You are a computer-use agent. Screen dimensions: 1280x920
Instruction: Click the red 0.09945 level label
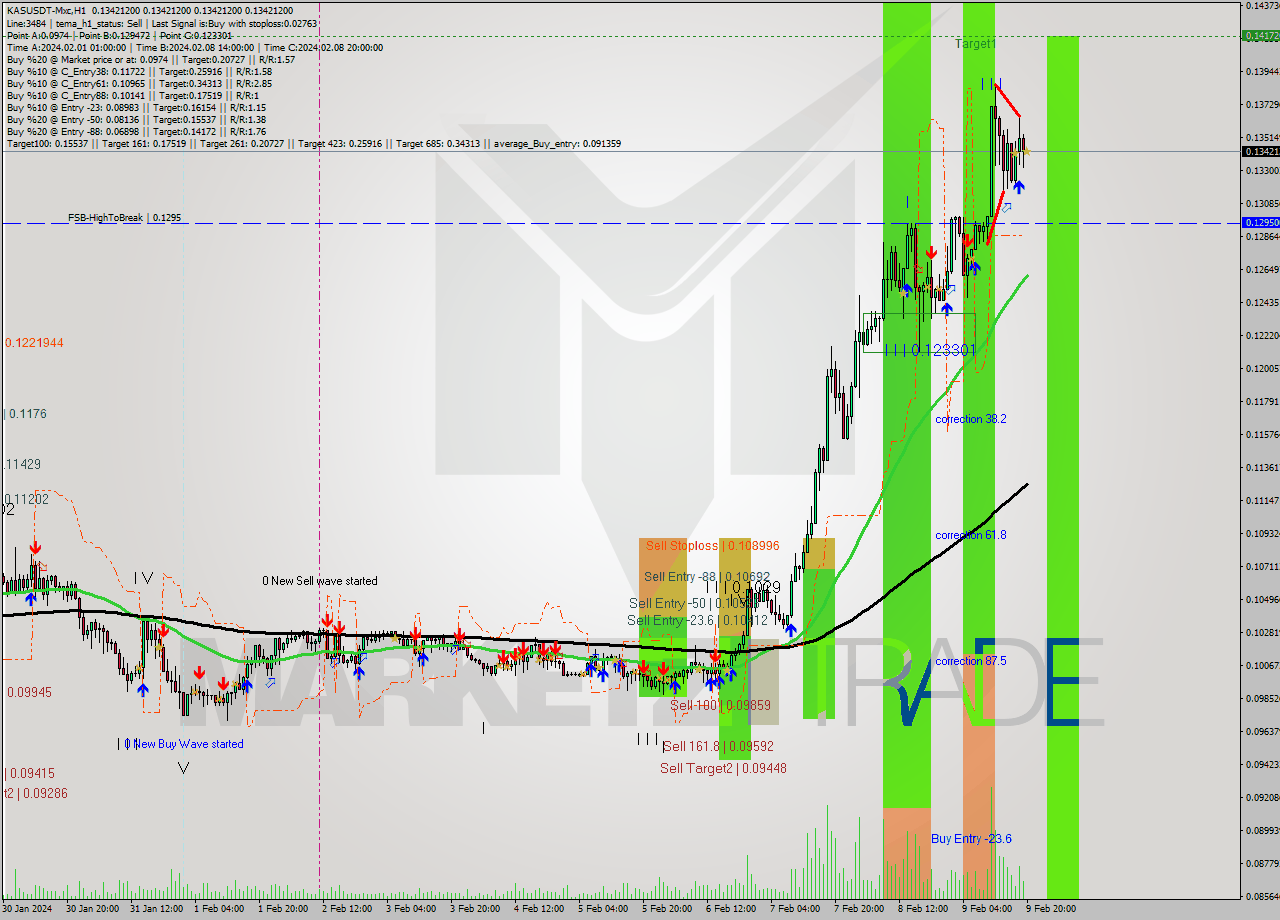(29, 692)
